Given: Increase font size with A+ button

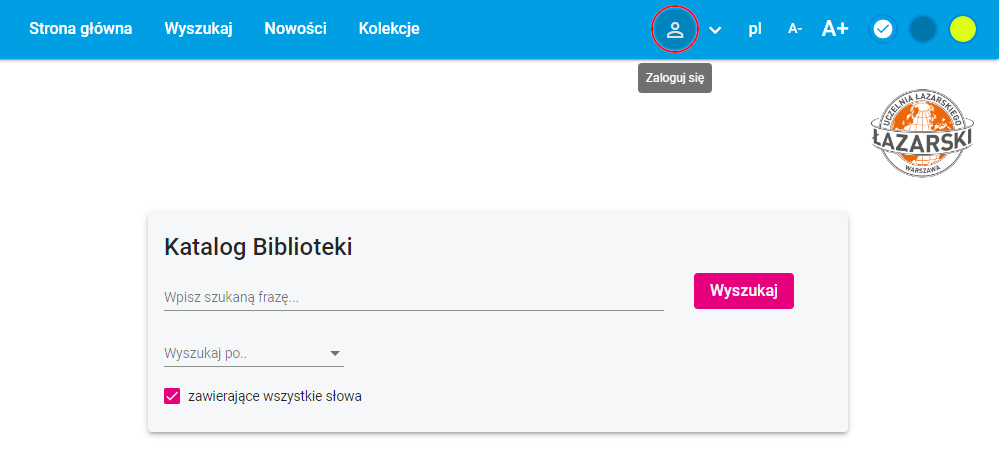Looking at the screenshot, I should point(835,29).
